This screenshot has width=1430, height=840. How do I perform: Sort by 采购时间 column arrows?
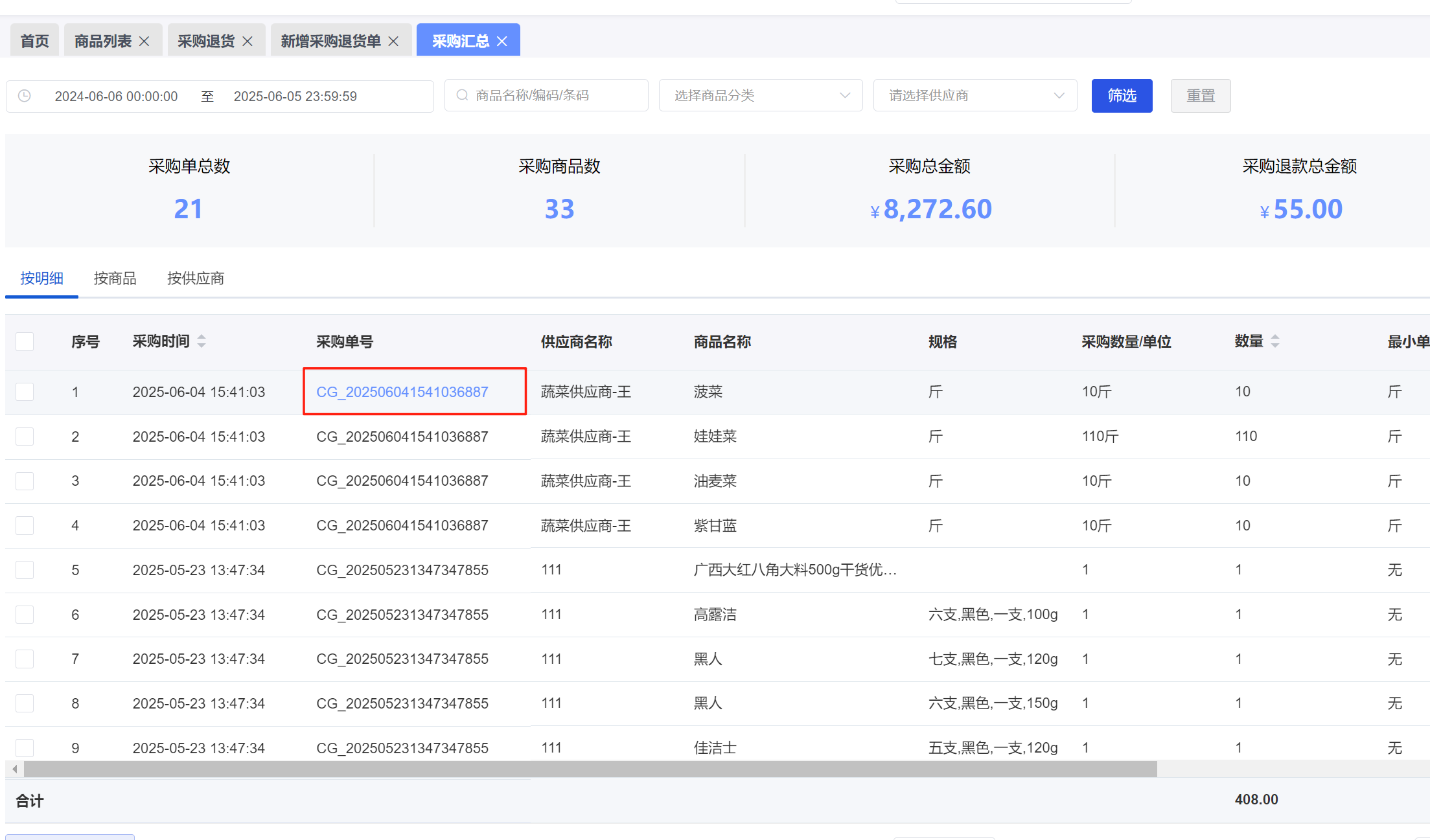click(202, 341)
